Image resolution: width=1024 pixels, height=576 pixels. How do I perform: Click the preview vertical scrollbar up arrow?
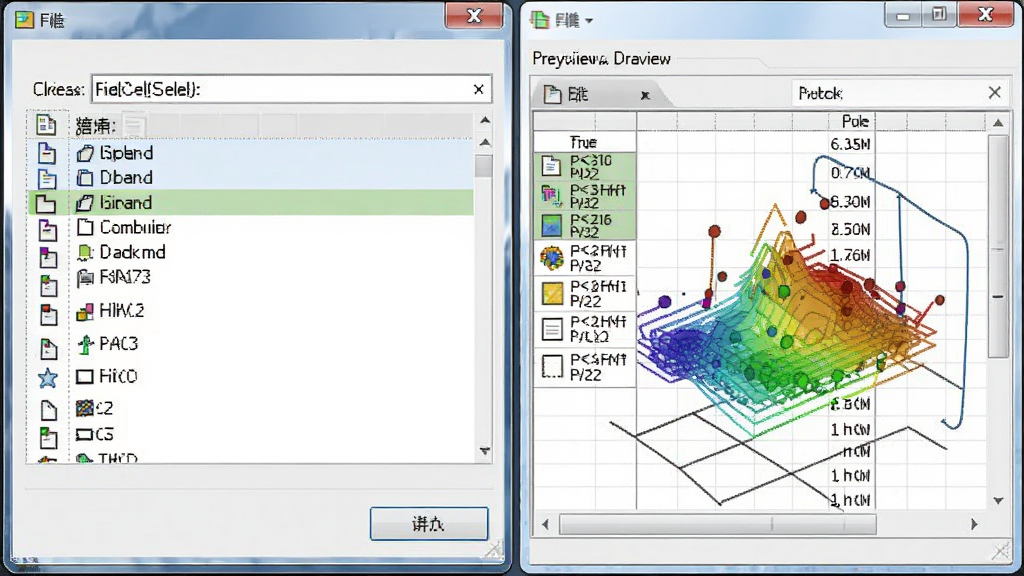998,123
